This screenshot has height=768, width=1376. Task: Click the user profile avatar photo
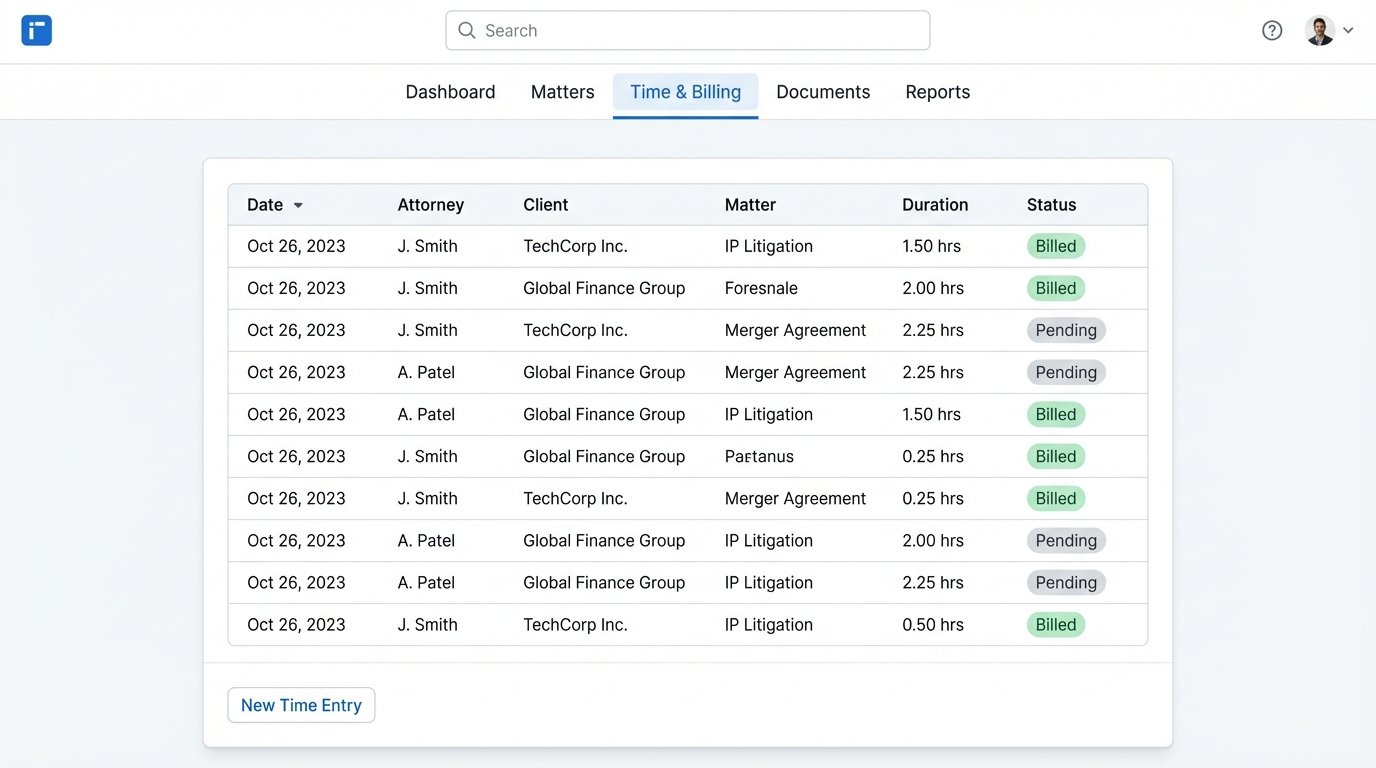tap(1318, 30)
